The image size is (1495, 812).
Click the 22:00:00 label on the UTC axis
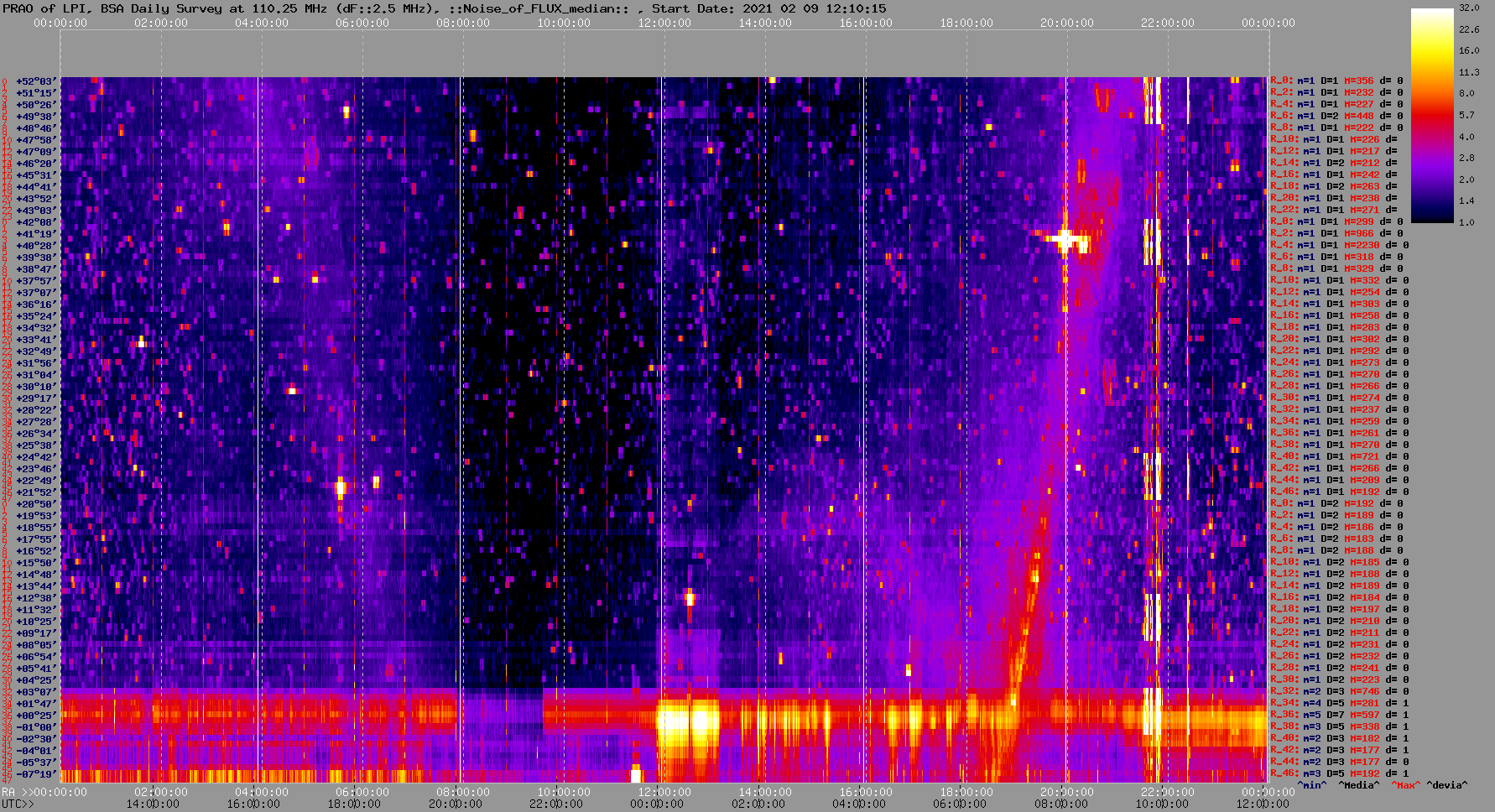tap(556, 804)
